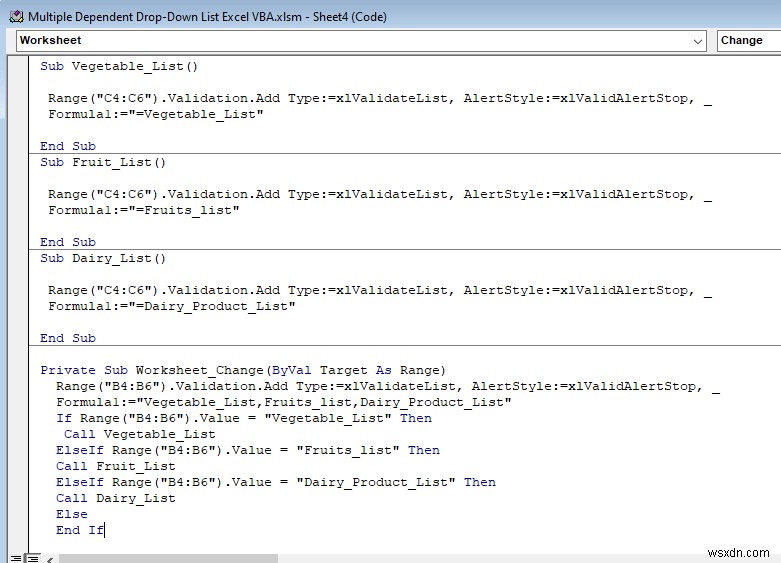Click the ElseIf line comparing "Fruits_list"
Image resolution: width=781 pixels, height=563 pixels.
[248, 450]
